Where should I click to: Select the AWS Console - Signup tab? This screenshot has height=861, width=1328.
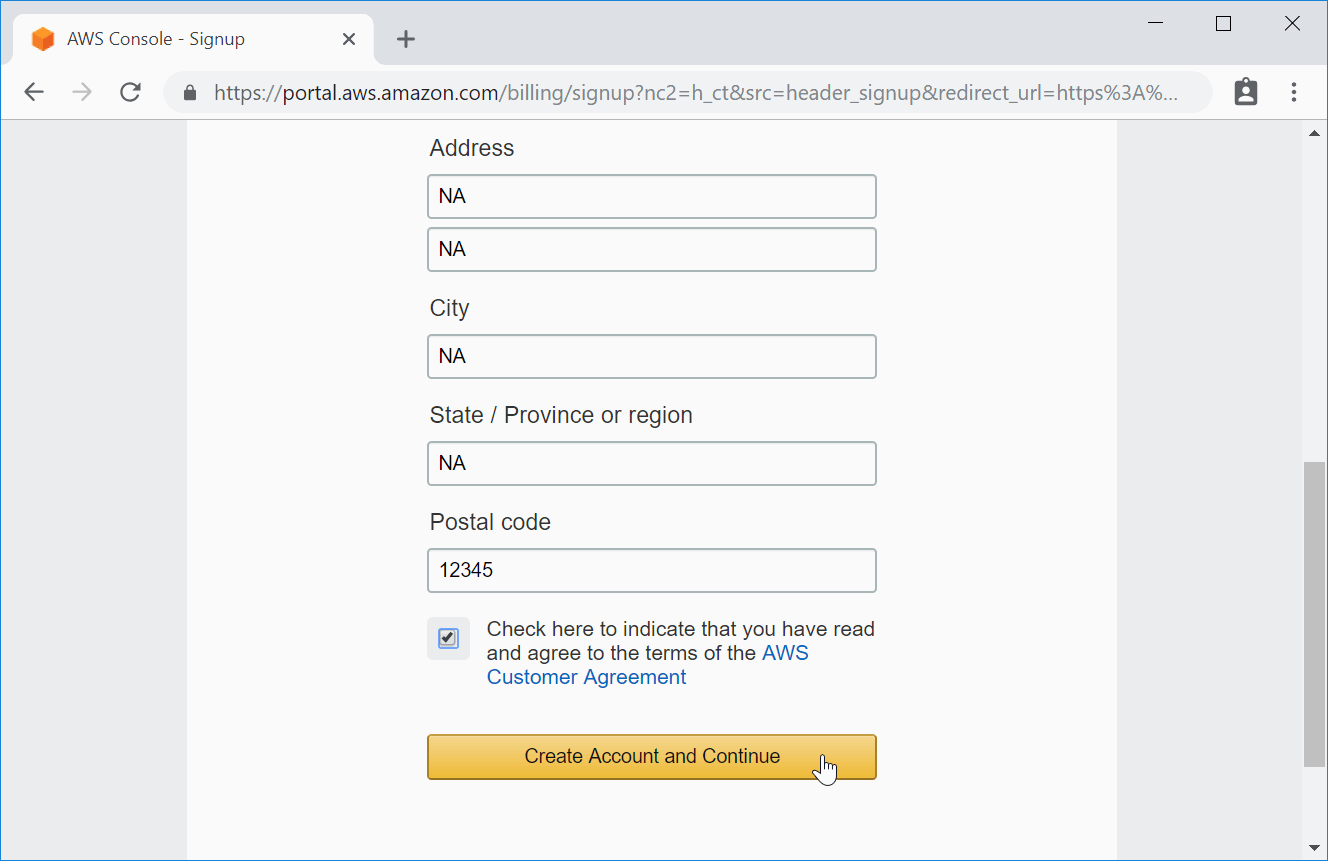pyautogui.click(x=193, y=39)
